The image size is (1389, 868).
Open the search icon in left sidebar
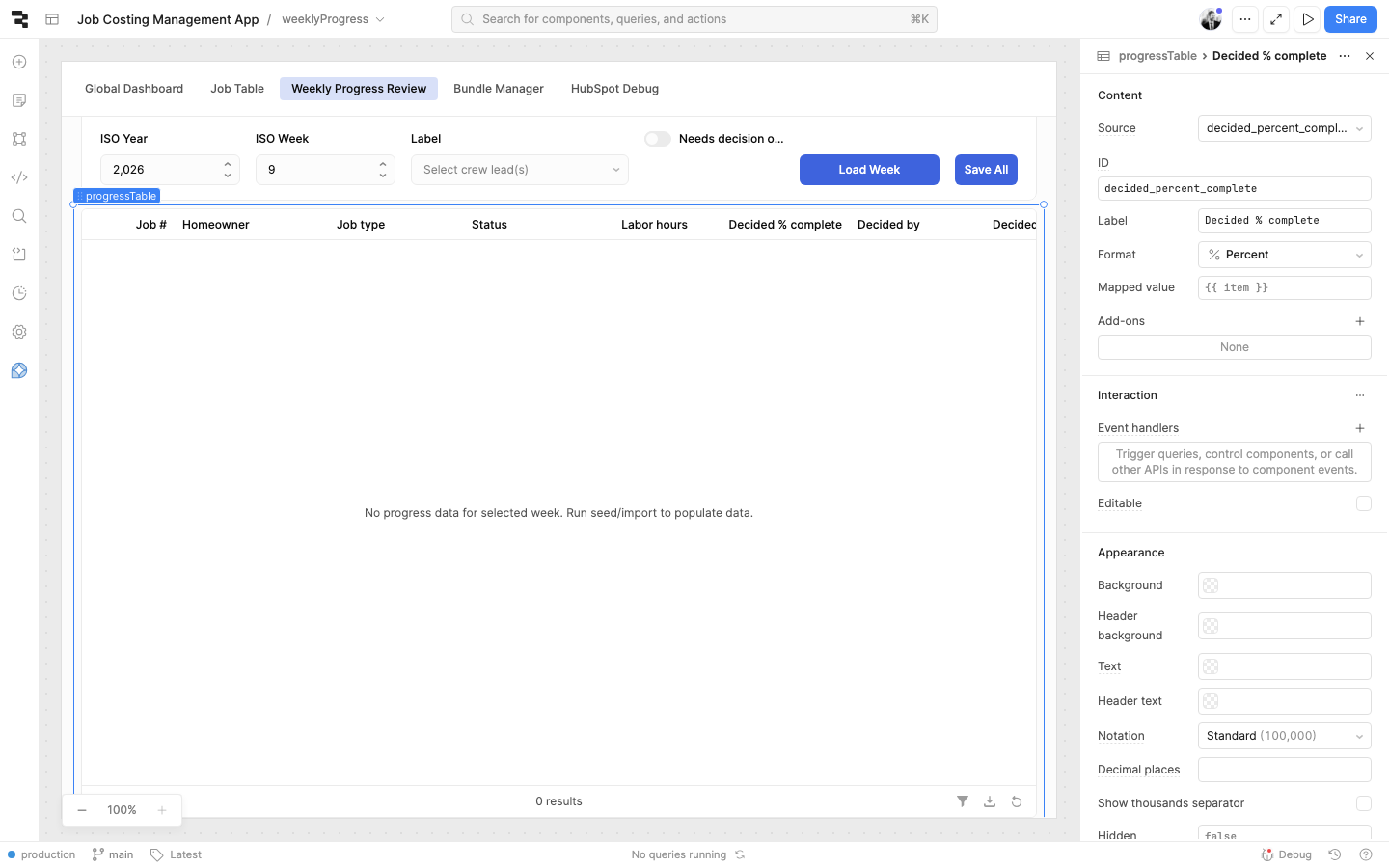click(19, 216)
